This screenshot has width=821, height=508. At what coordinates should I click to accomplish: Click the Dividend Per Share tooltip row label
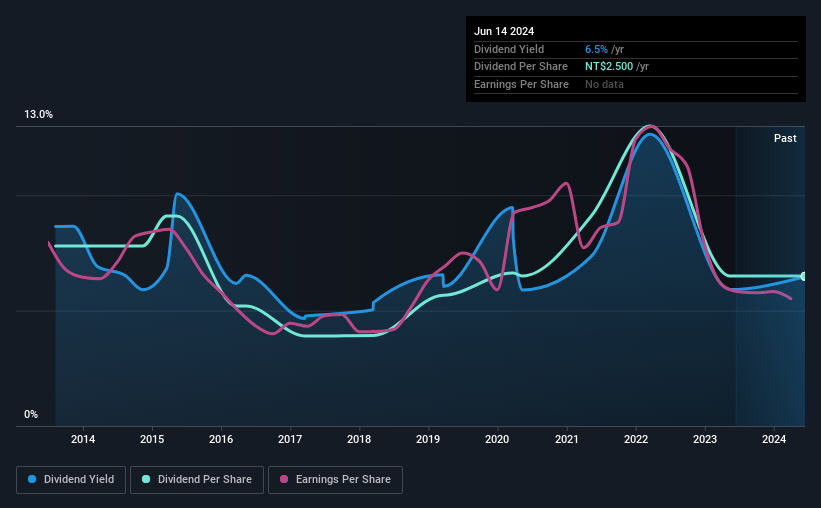pos(520,67)
